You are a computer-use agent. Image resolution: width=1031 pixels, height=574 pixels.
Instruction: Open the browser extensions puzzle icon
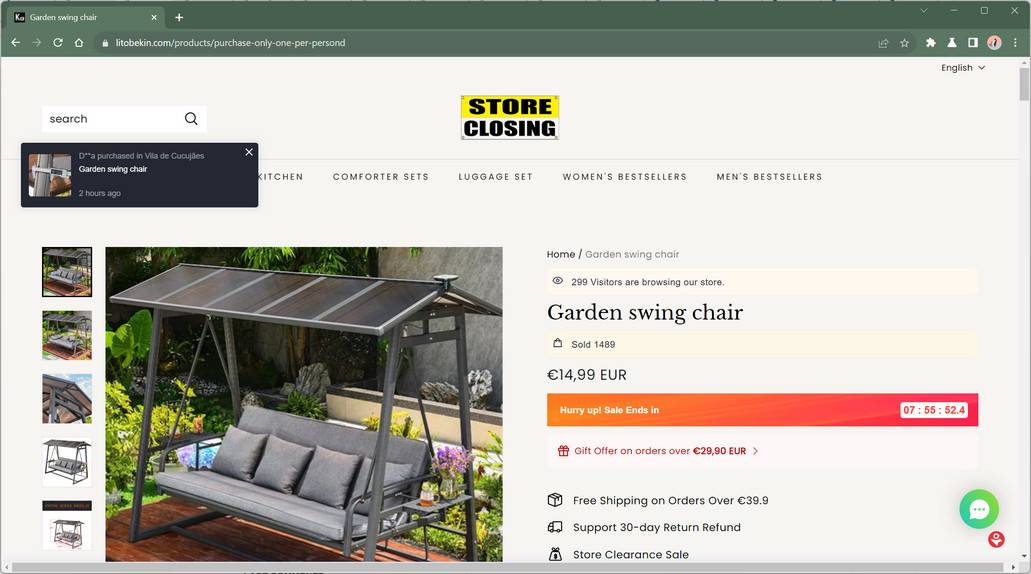(930, 43)
